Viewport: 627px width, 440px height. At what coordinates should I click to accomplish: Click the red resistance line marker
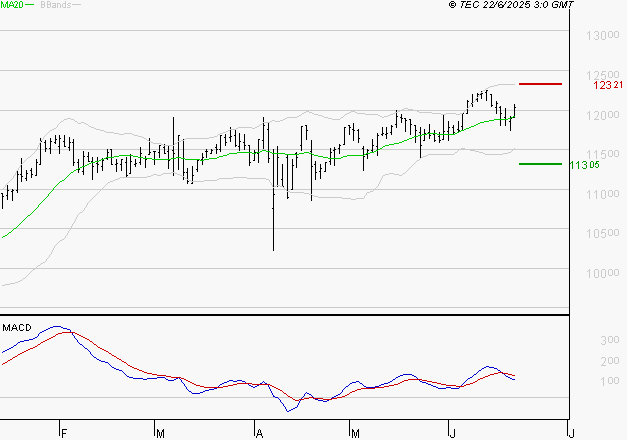coord(540,84)
